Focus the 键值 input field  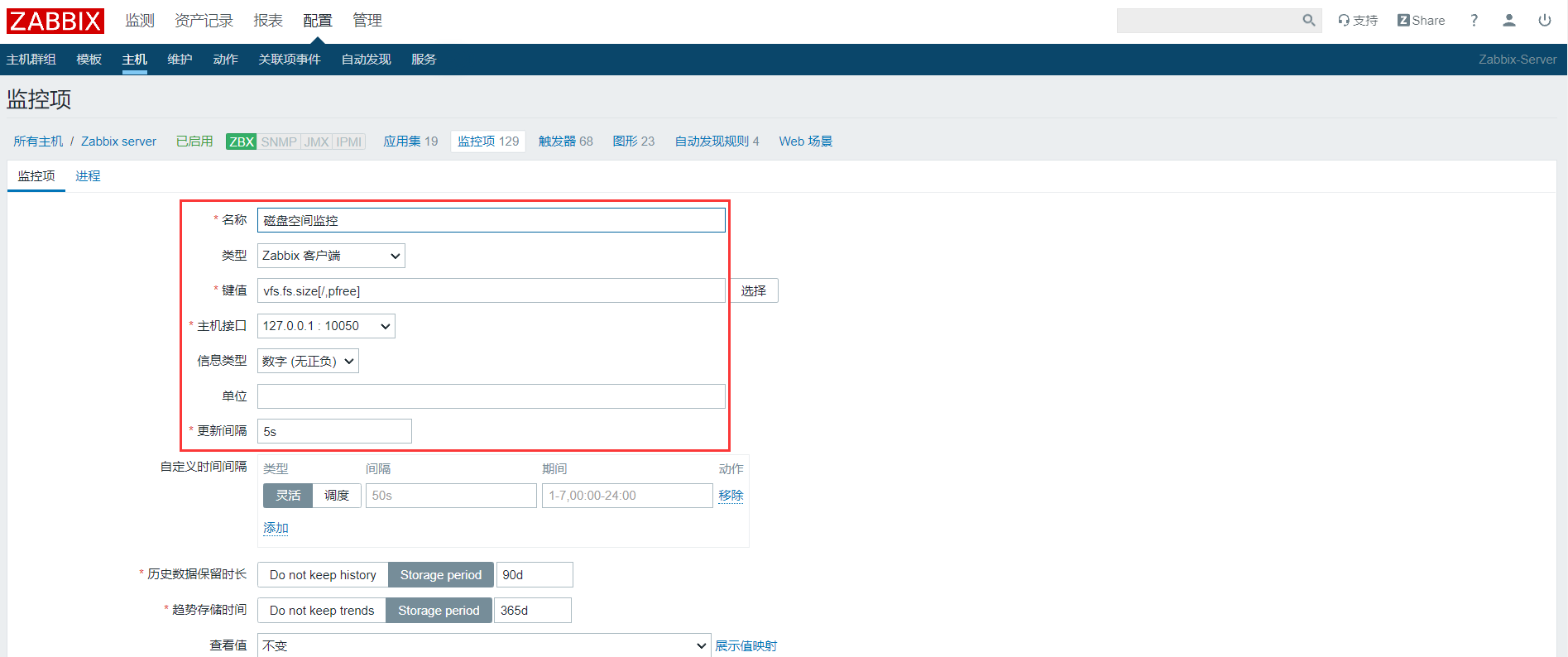coord(491,291)
